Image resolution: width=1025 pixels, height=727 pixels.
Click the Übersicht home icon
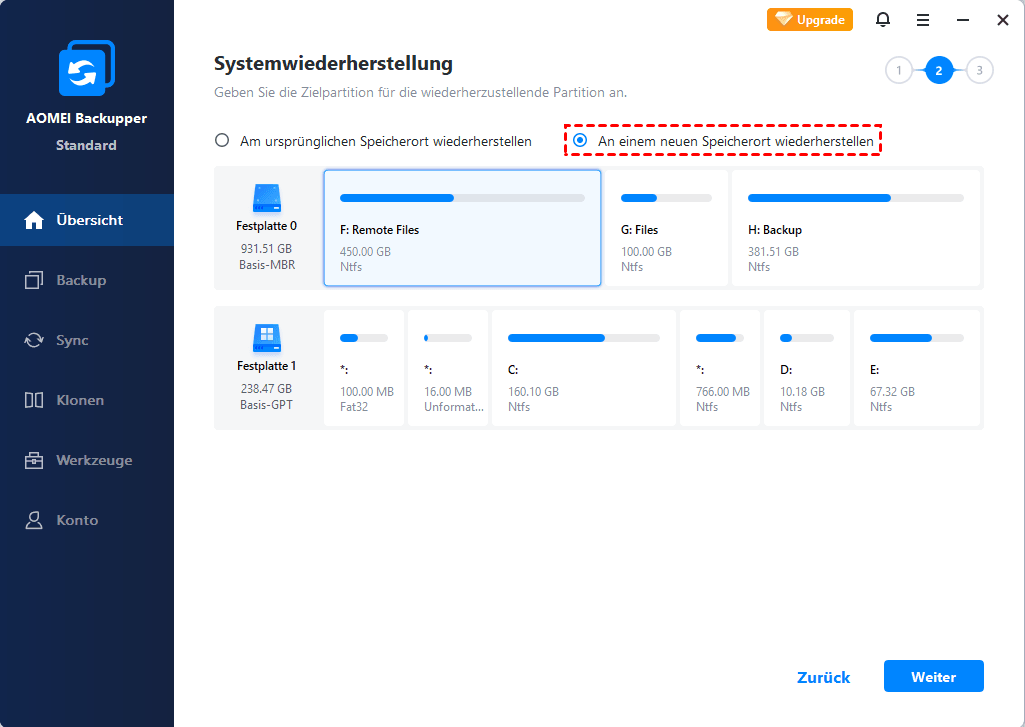pos(34,220)
